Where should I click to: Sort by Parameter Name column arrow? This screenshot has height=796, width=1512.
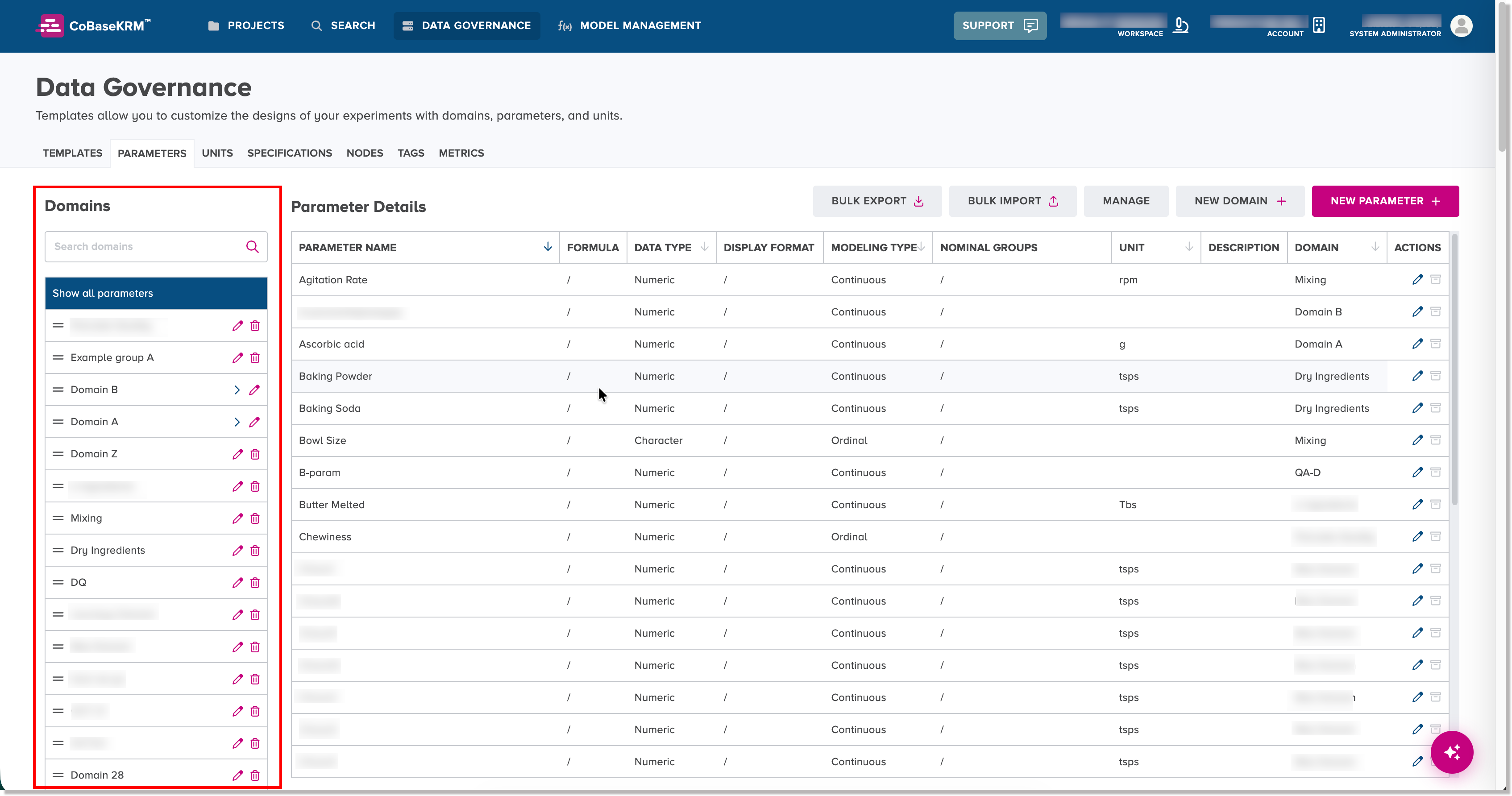coord(548,247)
